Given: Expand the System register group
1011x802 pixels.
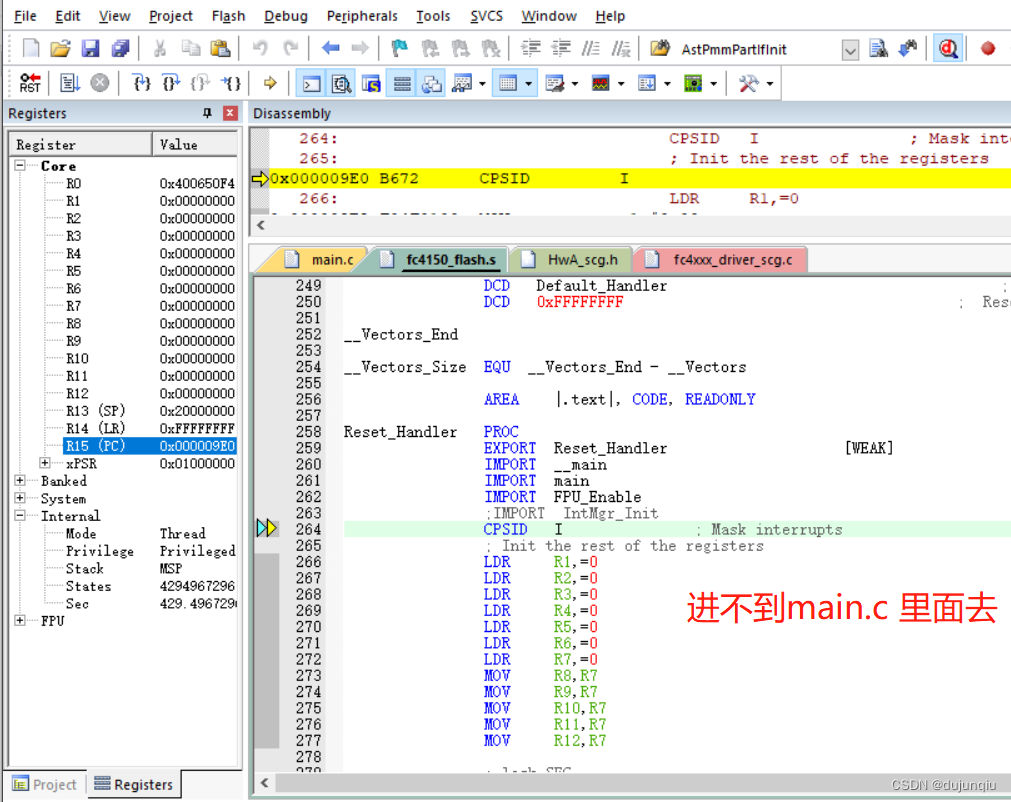Looking at the screenshot, I should click(x=20, y=498).
